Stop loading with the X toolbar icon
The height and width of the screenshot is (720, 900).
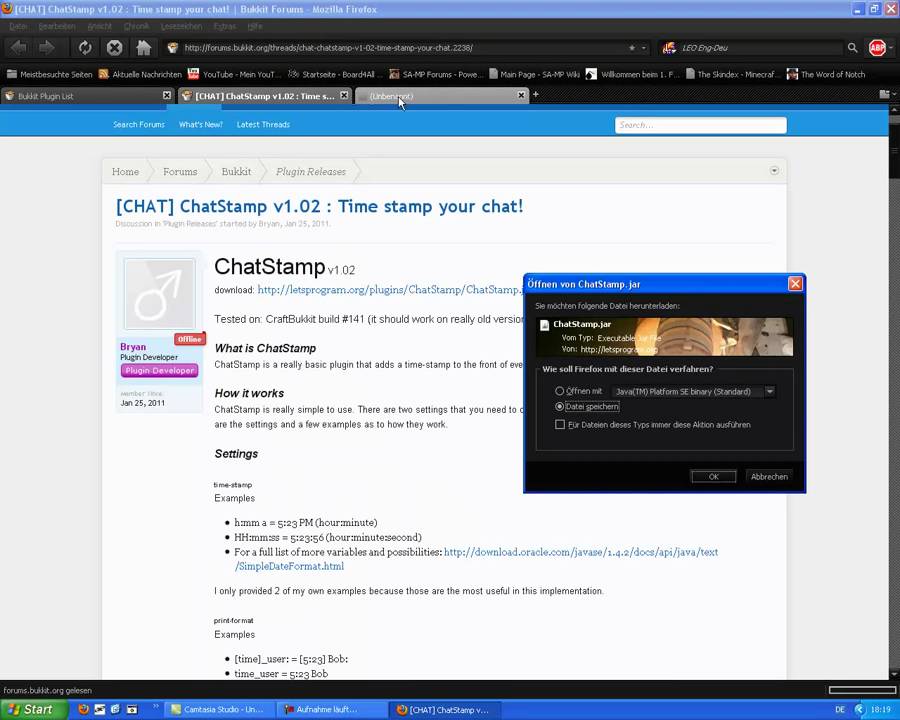(114, 48)
